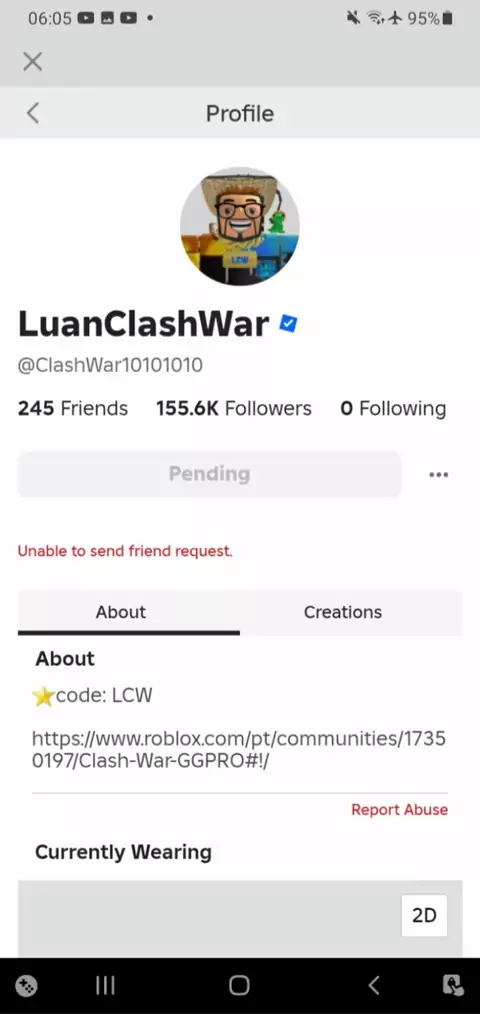This screenshot has width=480, height=1014.
Task: Click the Pending friend request button
Action: 210,474
